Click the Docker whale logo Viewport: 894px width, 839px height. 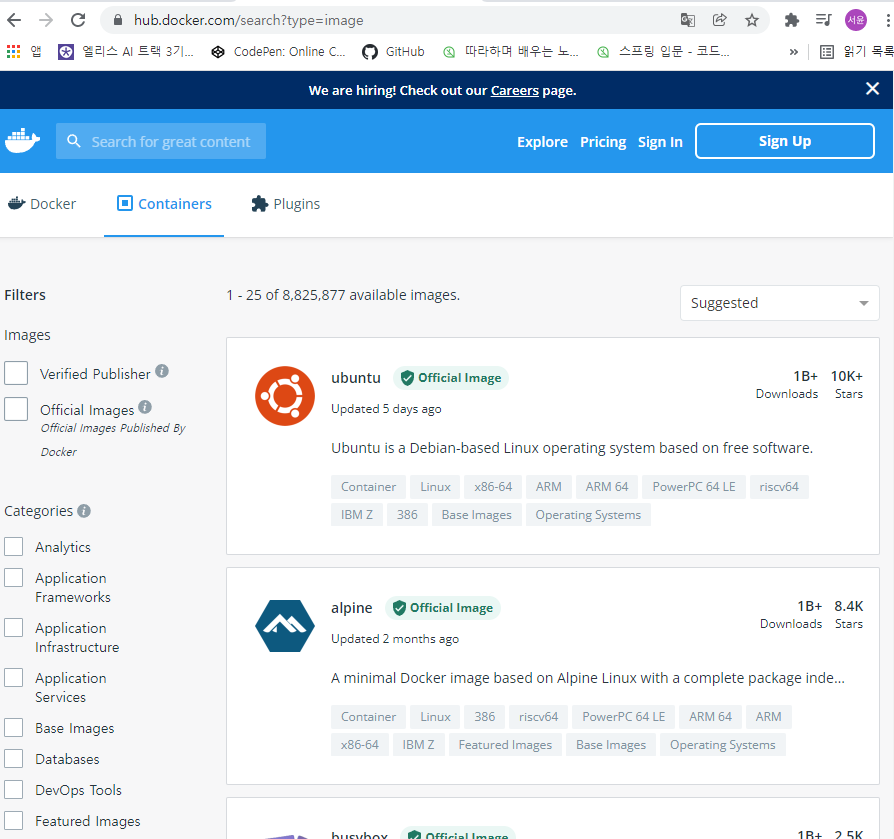pos(22,140)
